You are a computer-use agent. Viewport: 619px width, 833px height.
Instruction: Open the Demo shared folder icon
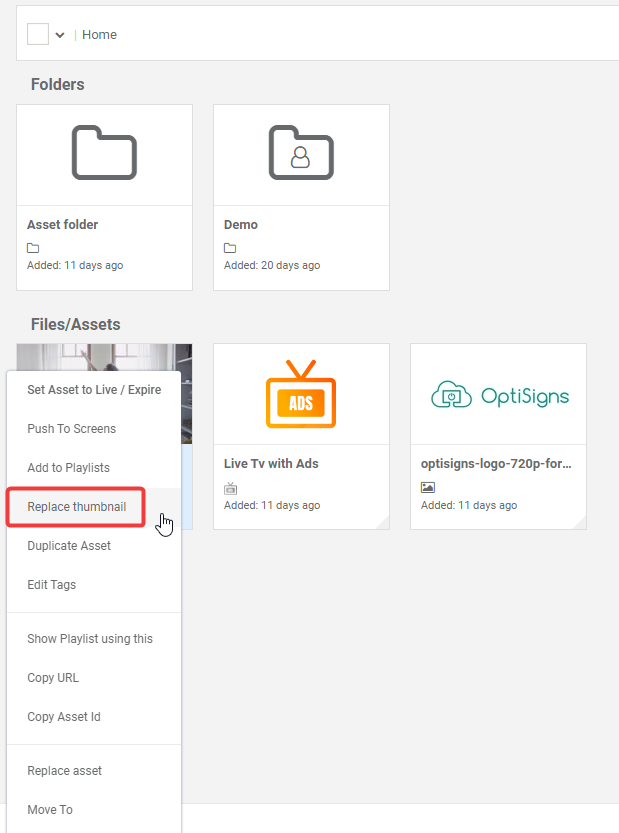click(301, 153)
